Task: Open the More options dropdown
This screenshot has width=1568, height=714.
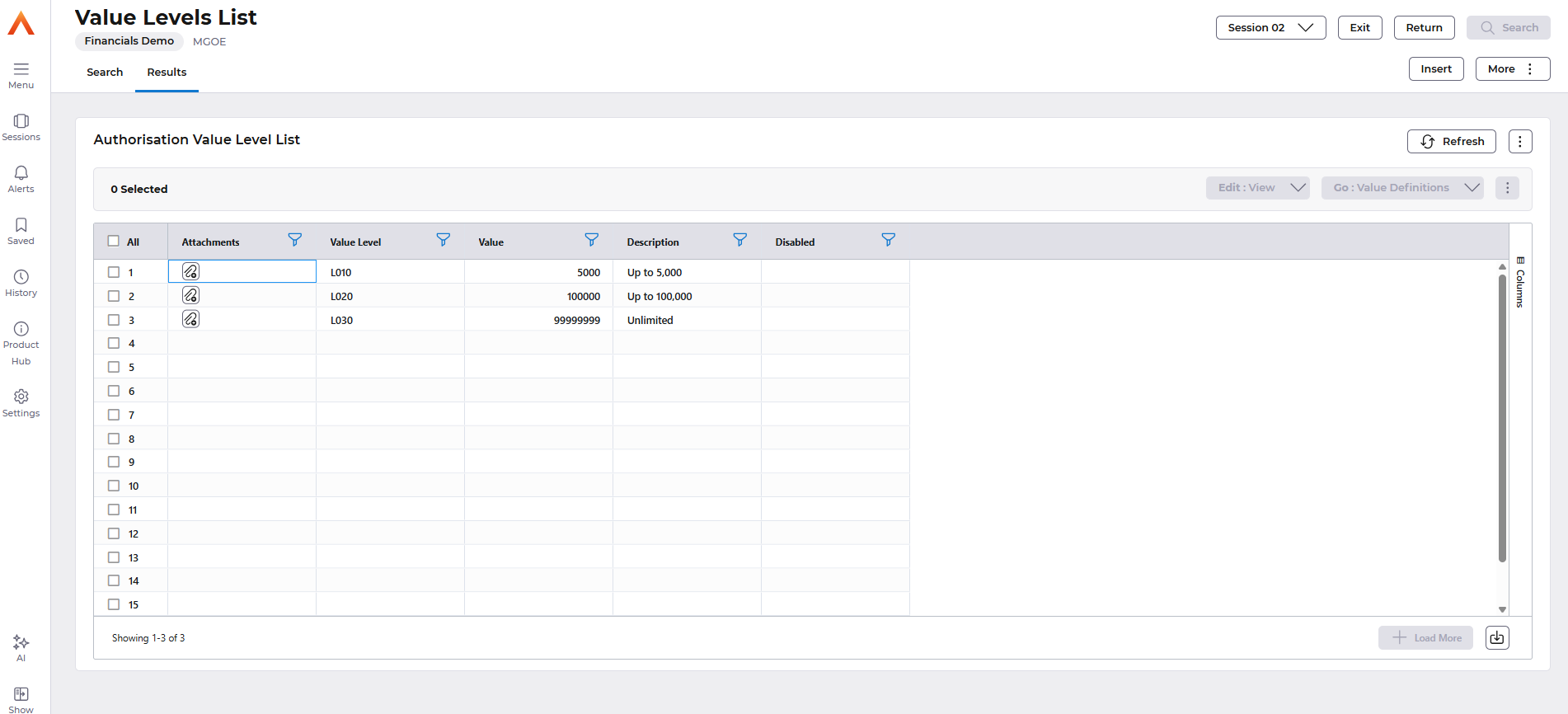Action: tap(1512, 69)
